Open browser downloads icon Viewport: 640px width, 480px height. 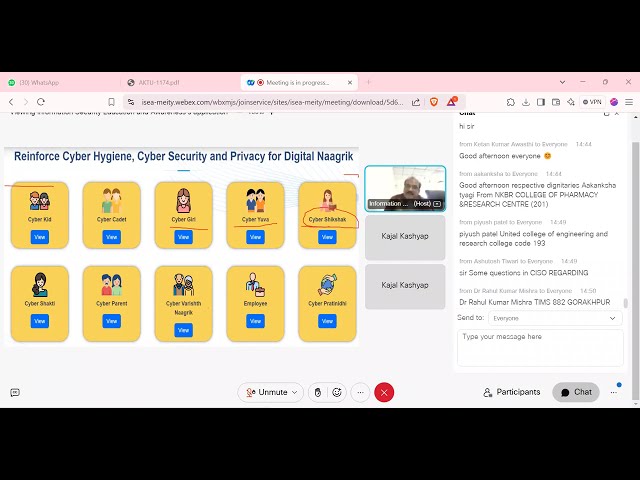click(526, 102)
